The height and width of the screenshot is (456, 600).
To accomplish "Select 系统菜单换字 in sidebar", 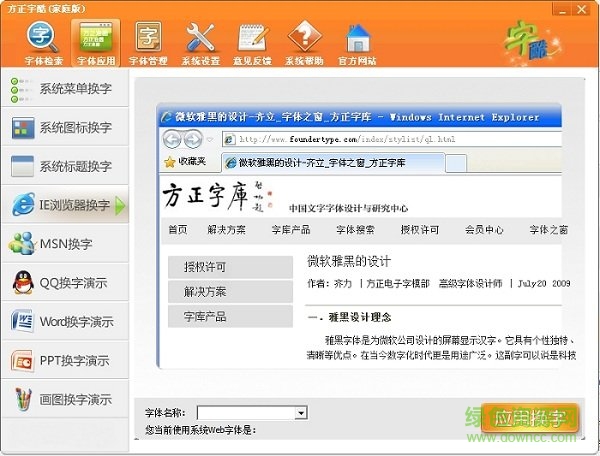I will pos(65,89).
